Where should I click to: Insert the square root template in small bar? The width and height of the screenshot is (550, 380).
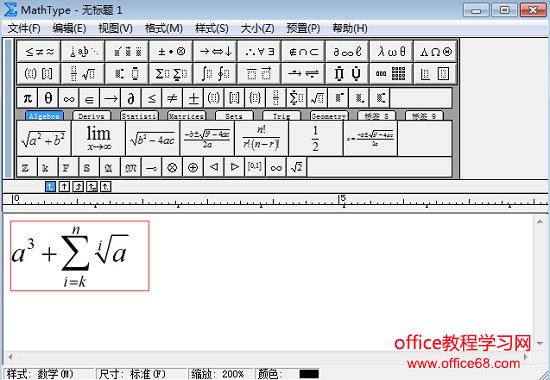[317, 98]
